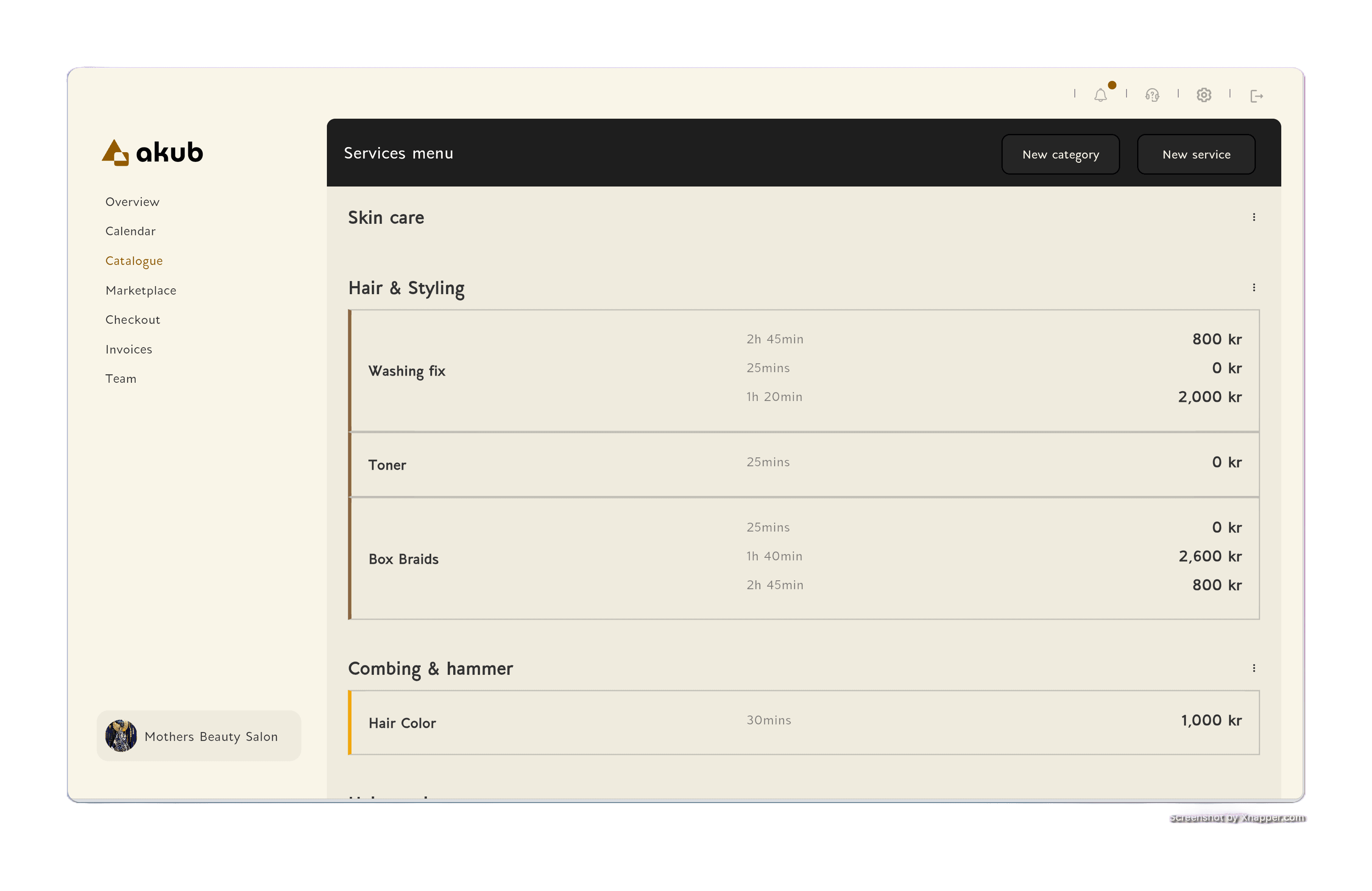Open the Hair Color service
Image resolution: width=1372 pixels, height=891 pixels.
pyautogui.click(x=803, y=723)
